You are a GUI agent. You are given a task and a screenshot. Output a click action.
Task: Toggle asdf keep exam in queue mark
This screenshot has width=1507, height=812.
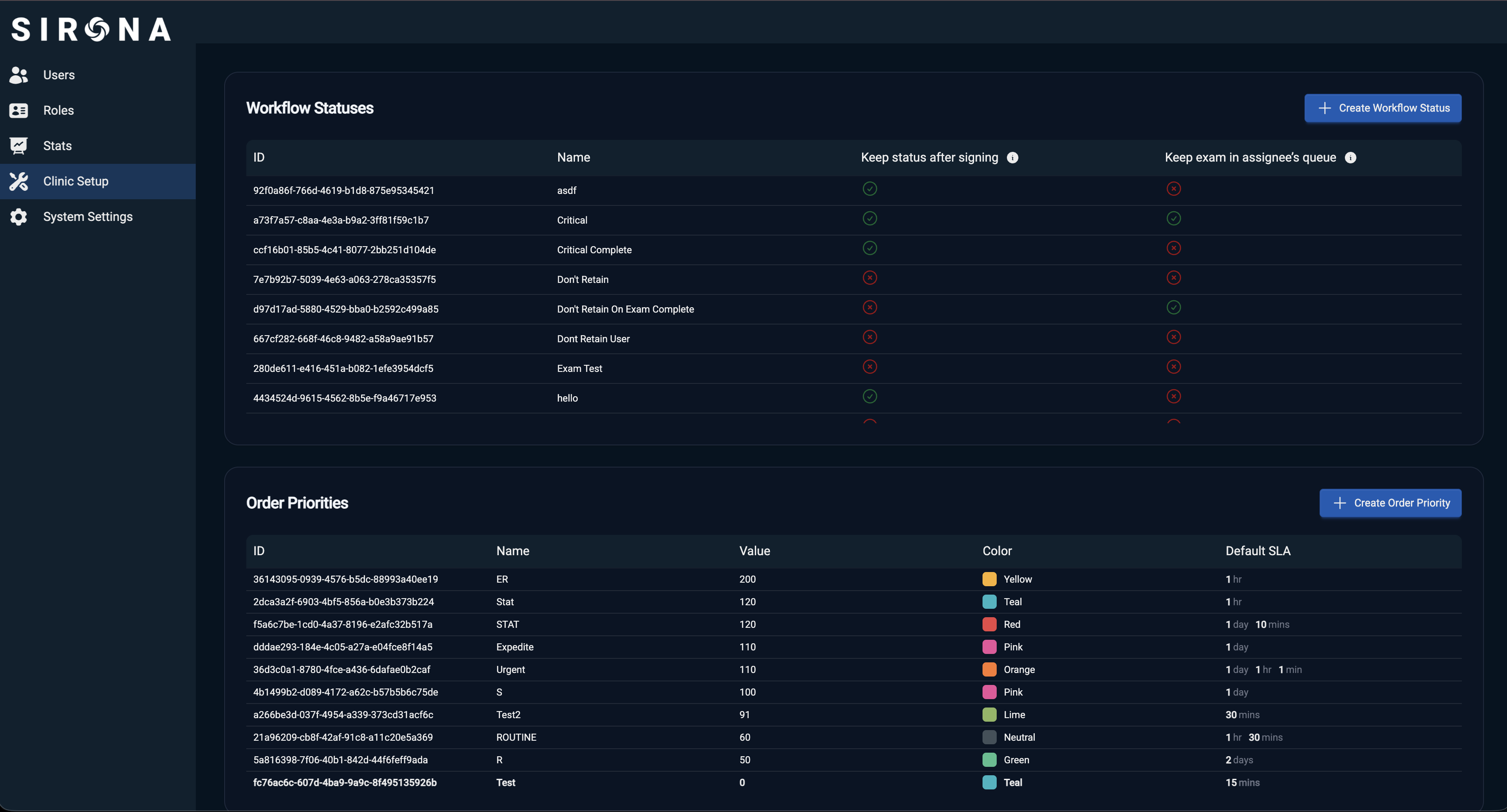tap(1173, 189)
